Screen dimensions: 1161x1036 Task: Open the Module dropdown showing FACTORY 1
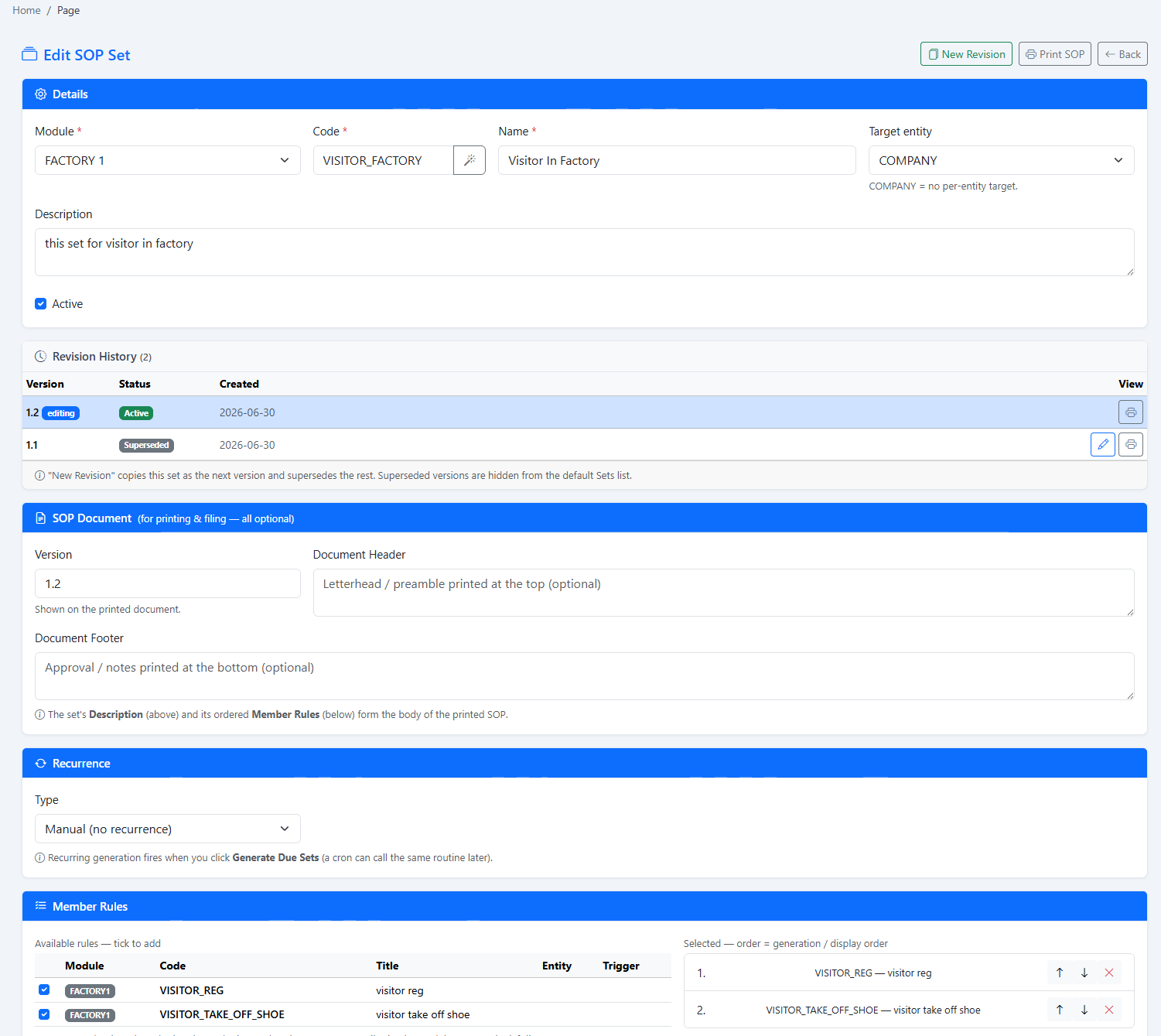click(168, 160)
